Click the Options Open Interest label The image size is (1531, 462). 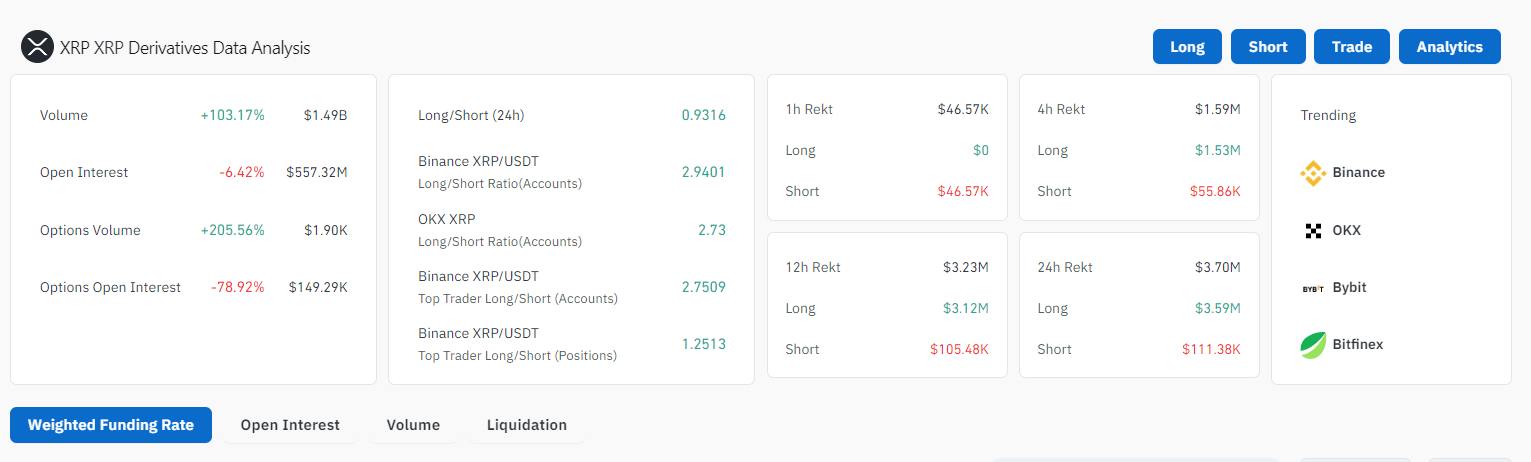pos(110,288)
